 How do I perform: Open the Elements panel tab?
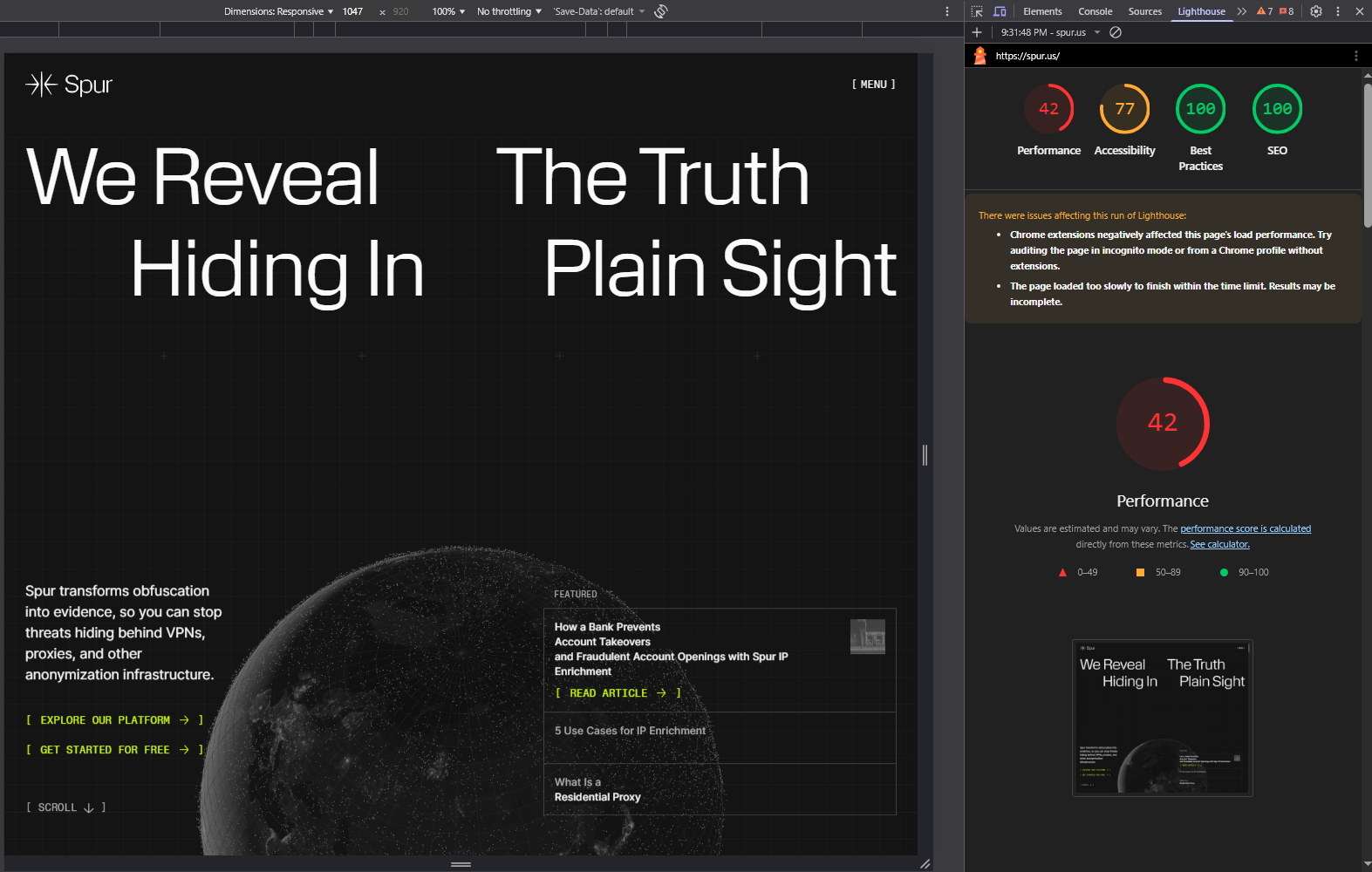click(x=1042, y=11)
